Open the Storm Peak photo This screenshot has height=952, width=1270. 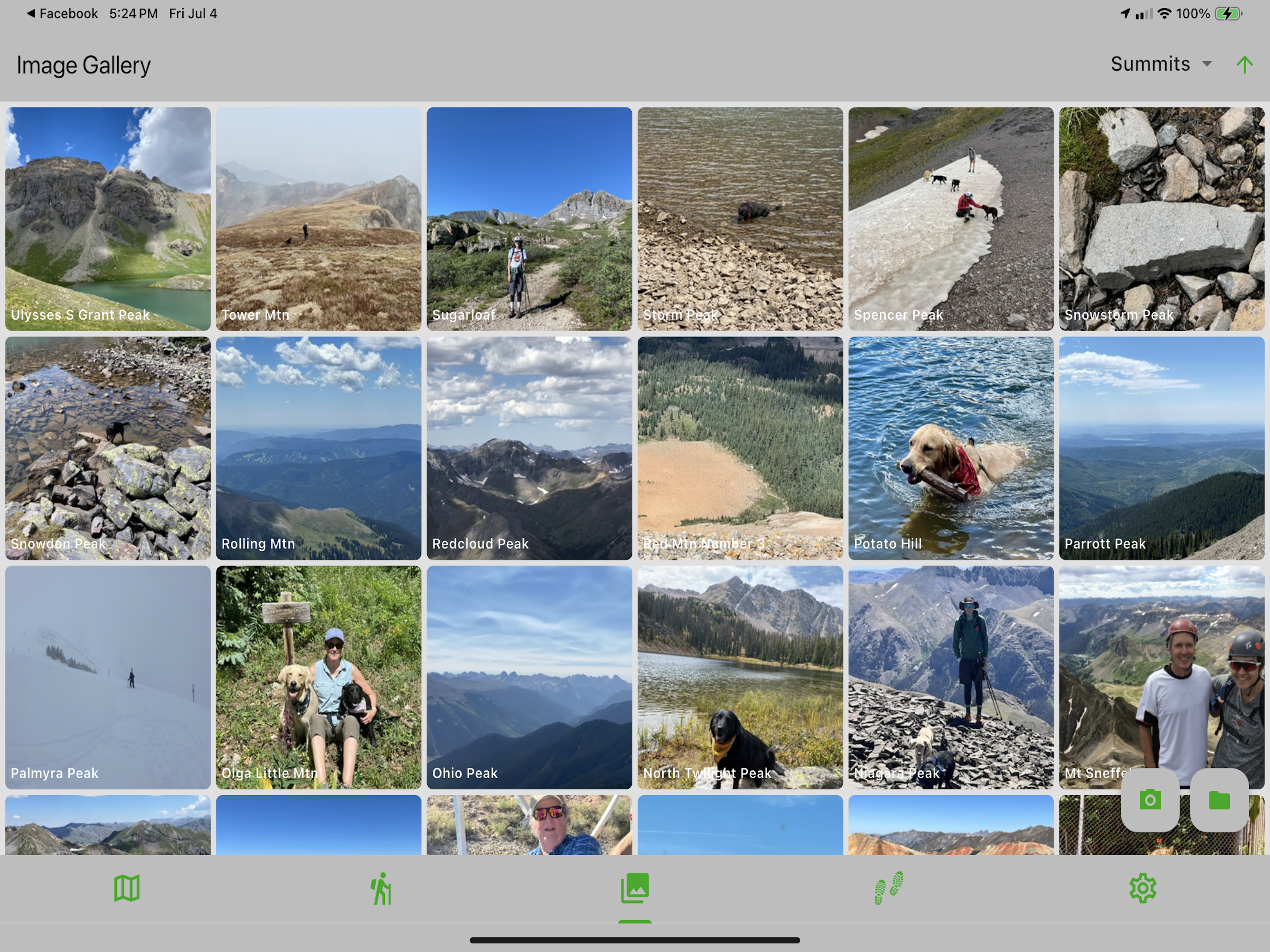(x=740, y=219)
